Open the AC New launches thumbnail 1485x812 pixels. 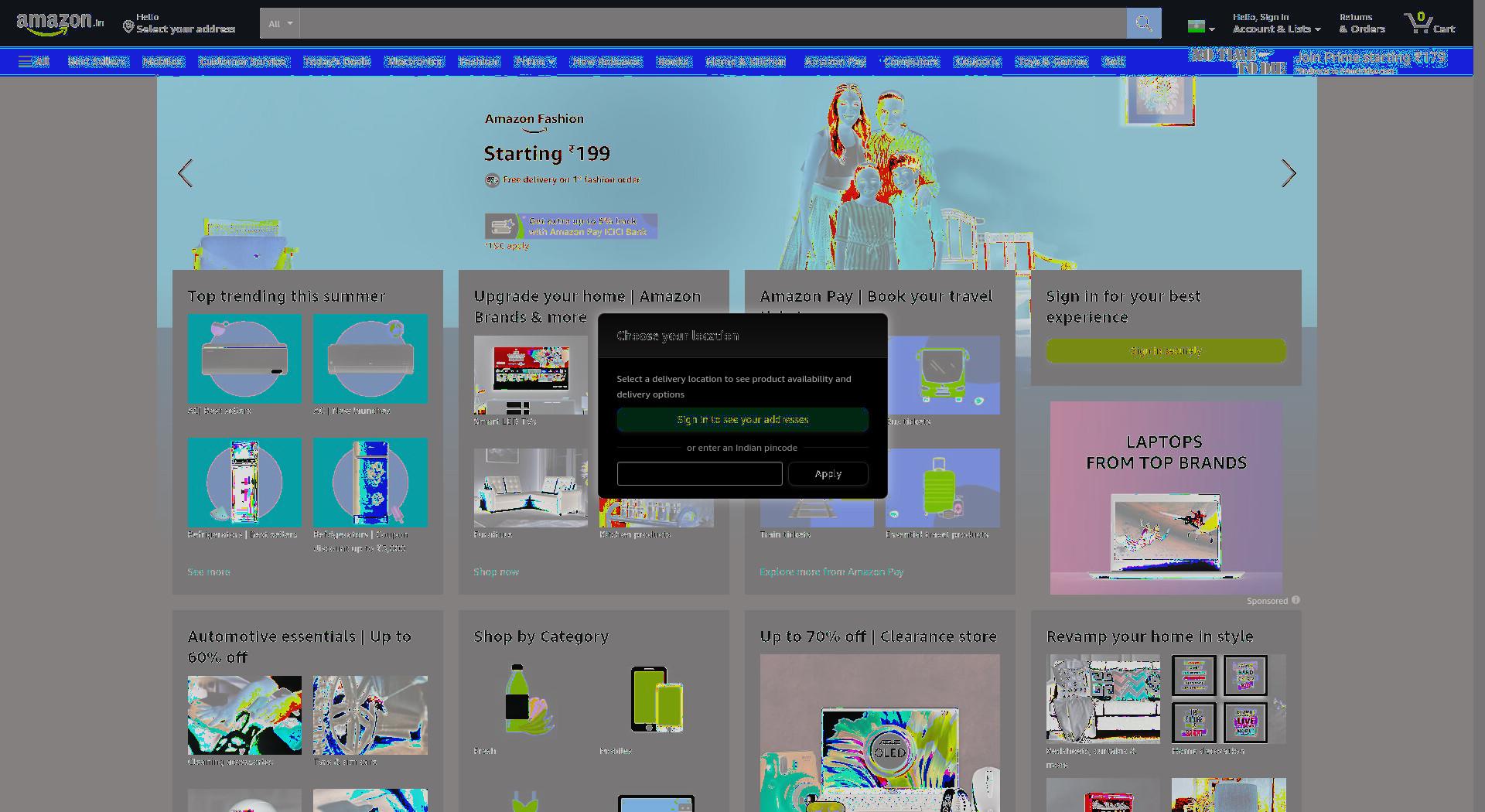370,358
